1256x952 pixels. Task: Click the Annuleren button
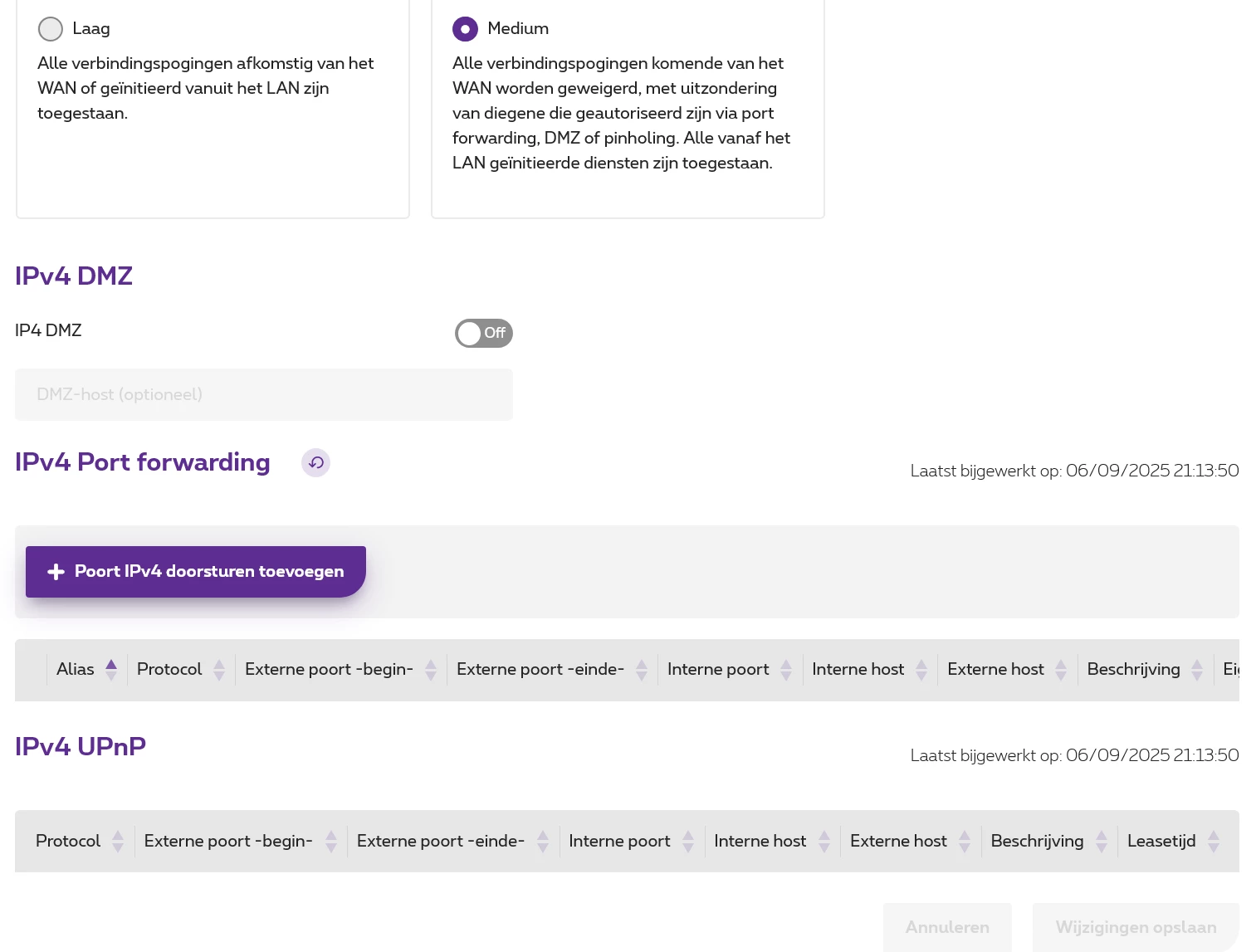coord(947,927)
